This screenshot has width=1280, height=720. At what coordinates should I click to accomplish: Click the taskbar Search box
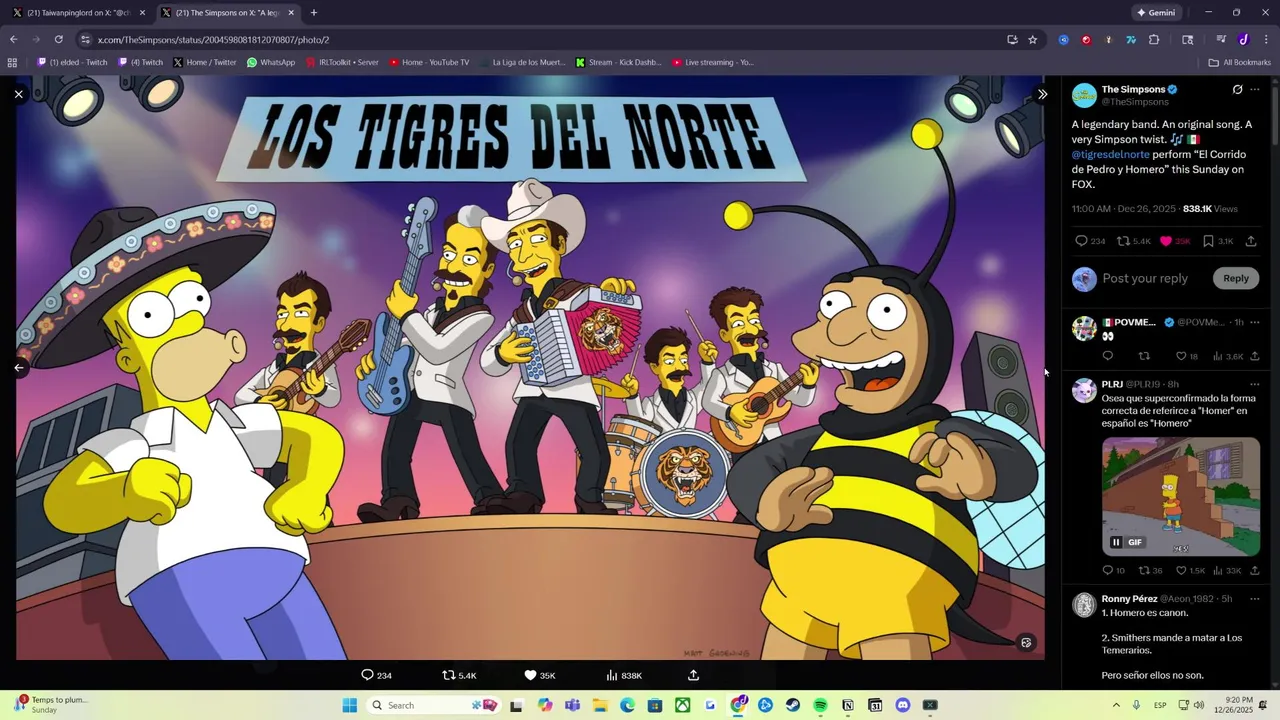point(434,705)
